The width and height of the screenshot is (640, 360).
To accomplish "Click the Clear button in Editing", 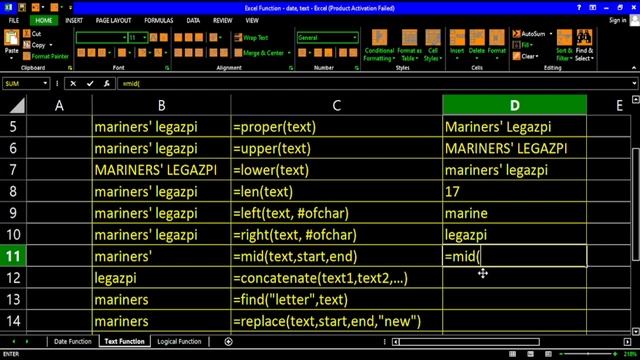I will click(x=526, y=56).
